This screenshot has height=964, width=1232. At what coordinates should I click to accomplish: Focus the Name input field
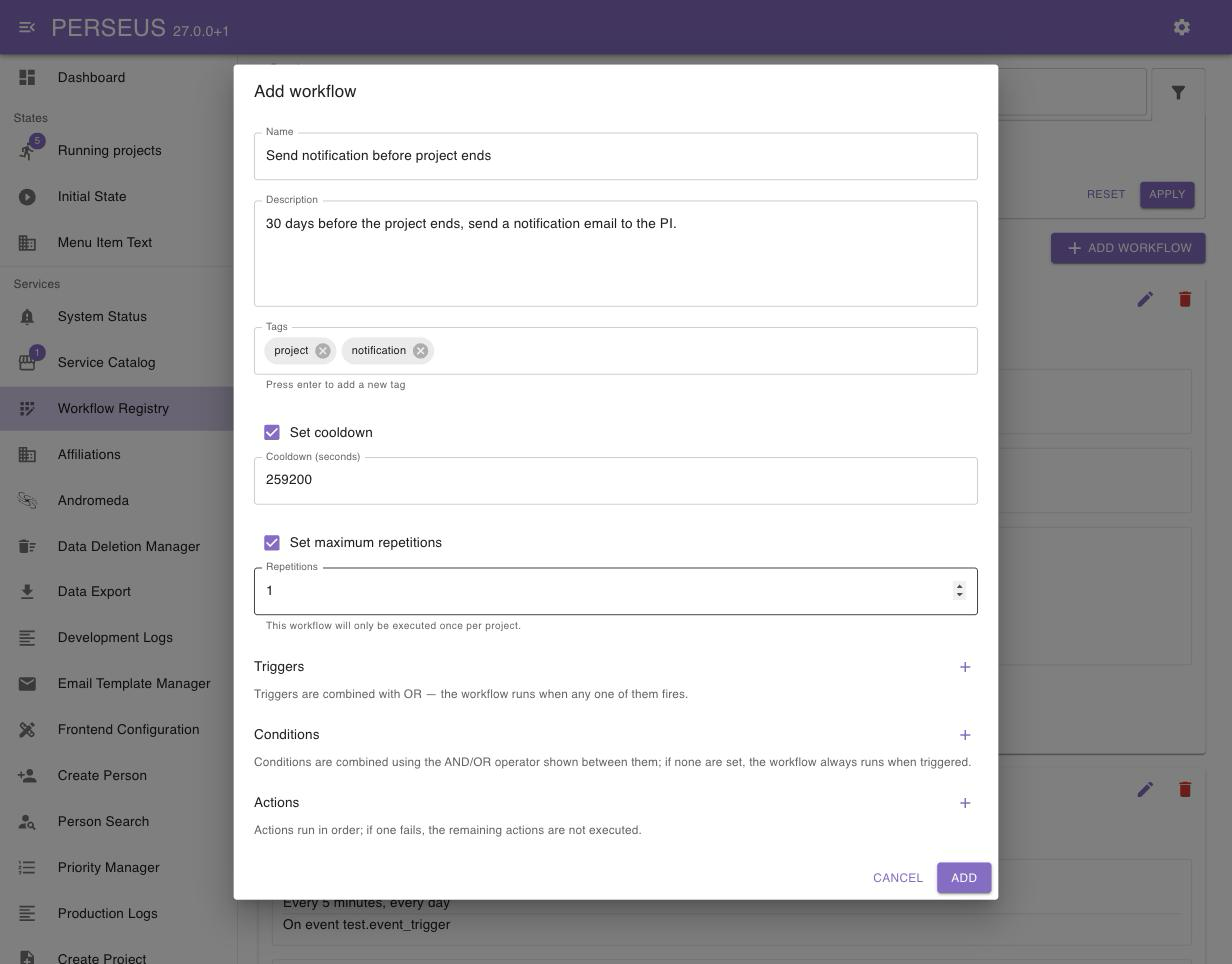[616, 156]
